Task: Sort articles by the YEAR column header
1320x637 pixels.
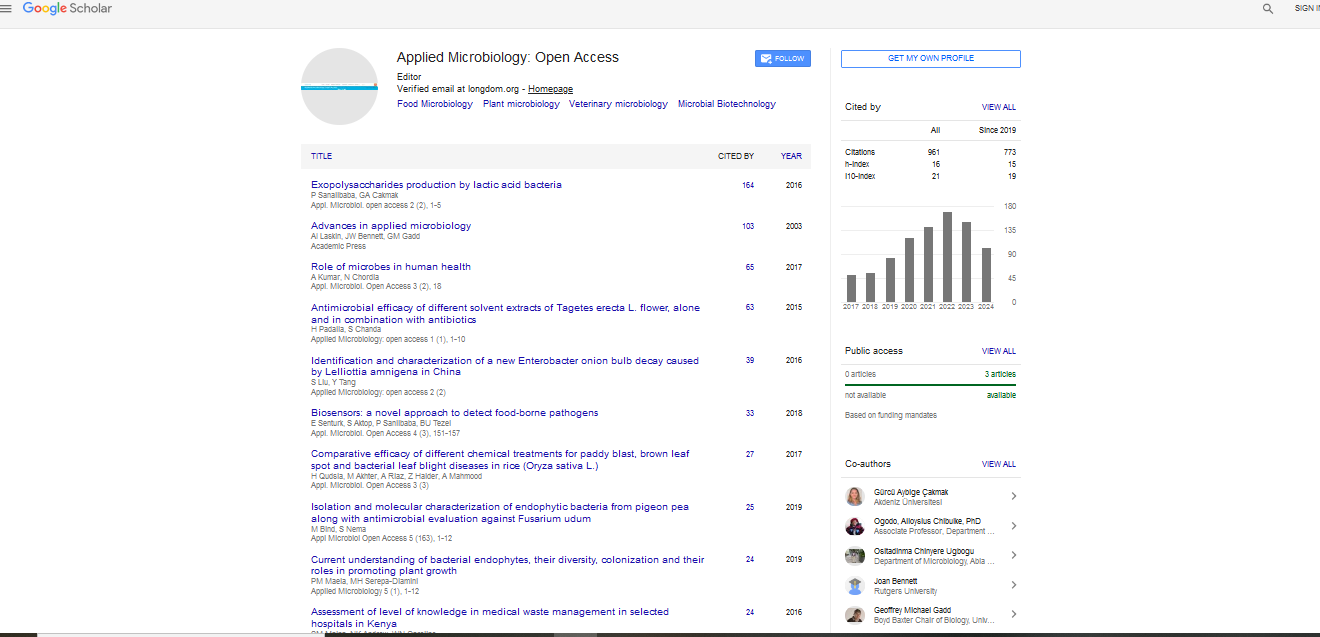Action: 791,156
